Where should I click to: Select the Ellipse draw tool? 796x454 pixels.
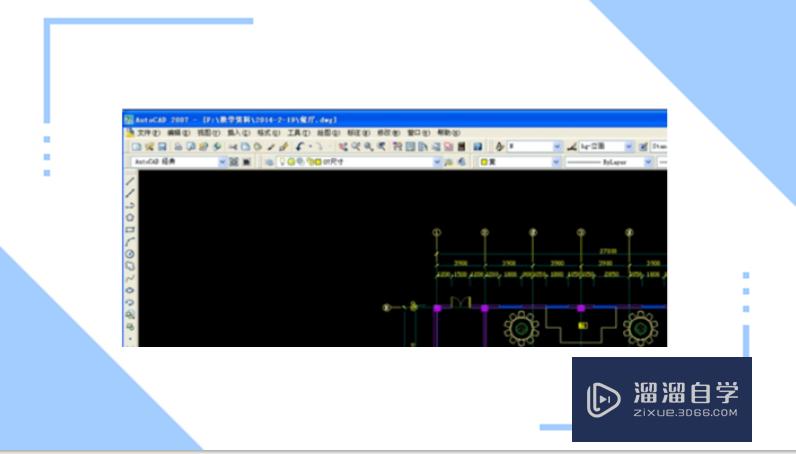(130, 290)
